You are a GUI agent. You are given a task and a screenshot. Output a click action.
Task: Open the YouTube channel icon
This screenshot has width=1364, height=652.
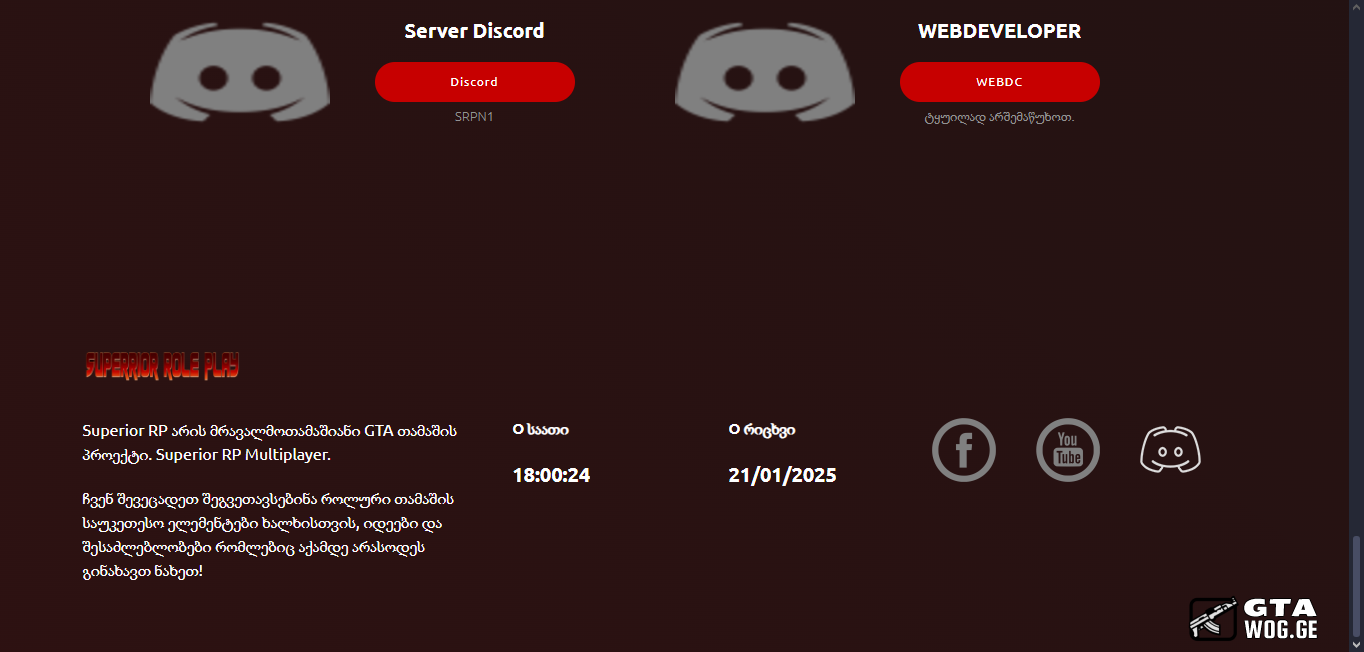click(x=1068, y=450)
